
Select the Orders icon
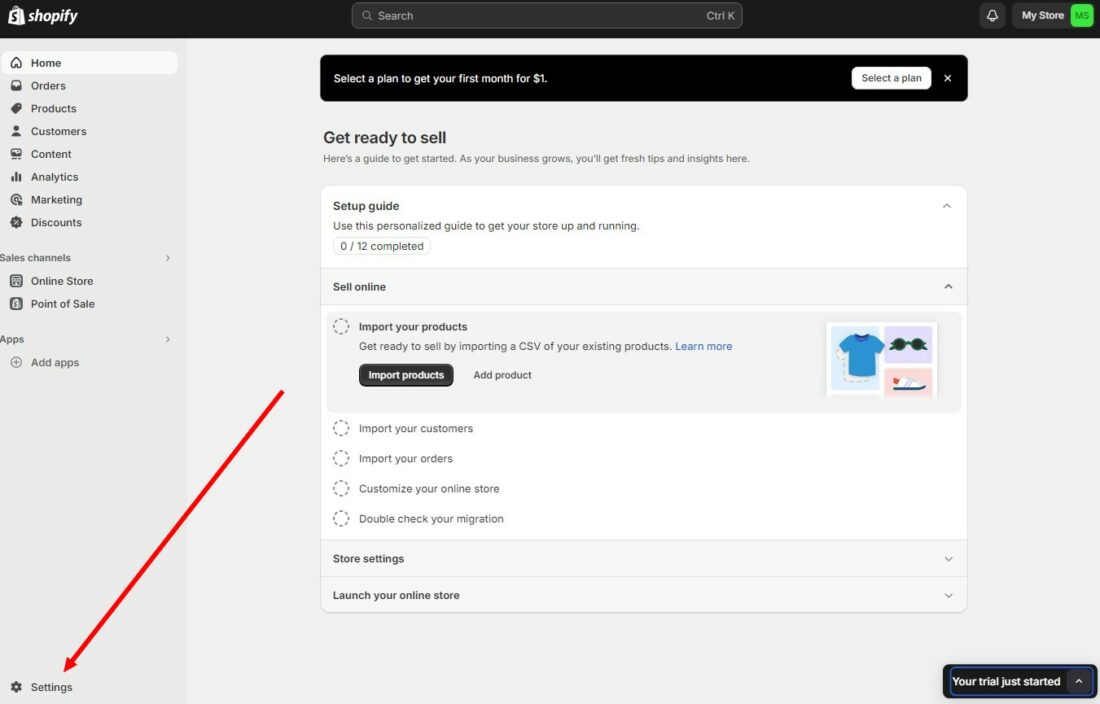[17, 85]
